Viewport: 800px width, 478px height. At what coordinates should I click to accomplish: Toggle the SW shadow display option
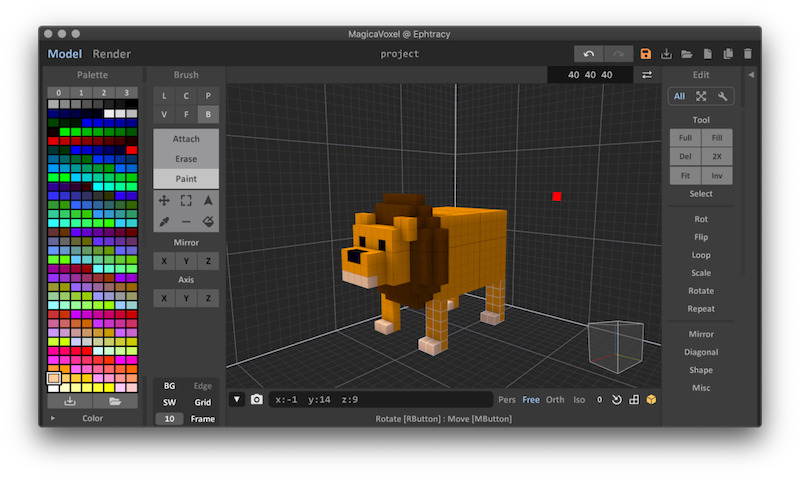[169, 402]
